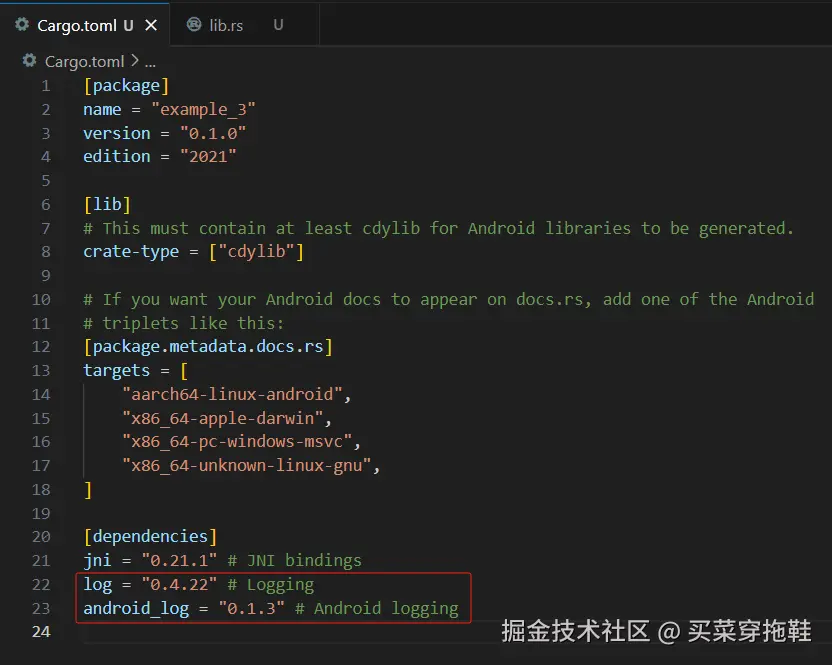Screen dimensions: 832x665
Task: Click the "JNI bindings" comment
Action: 295,560
